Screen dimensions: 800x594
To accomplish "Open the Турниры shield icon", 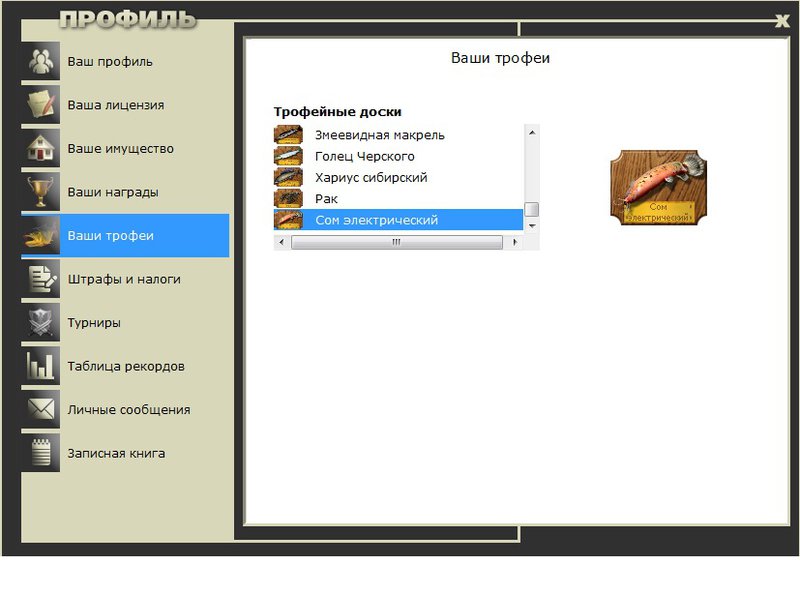I will pos(41,323).
